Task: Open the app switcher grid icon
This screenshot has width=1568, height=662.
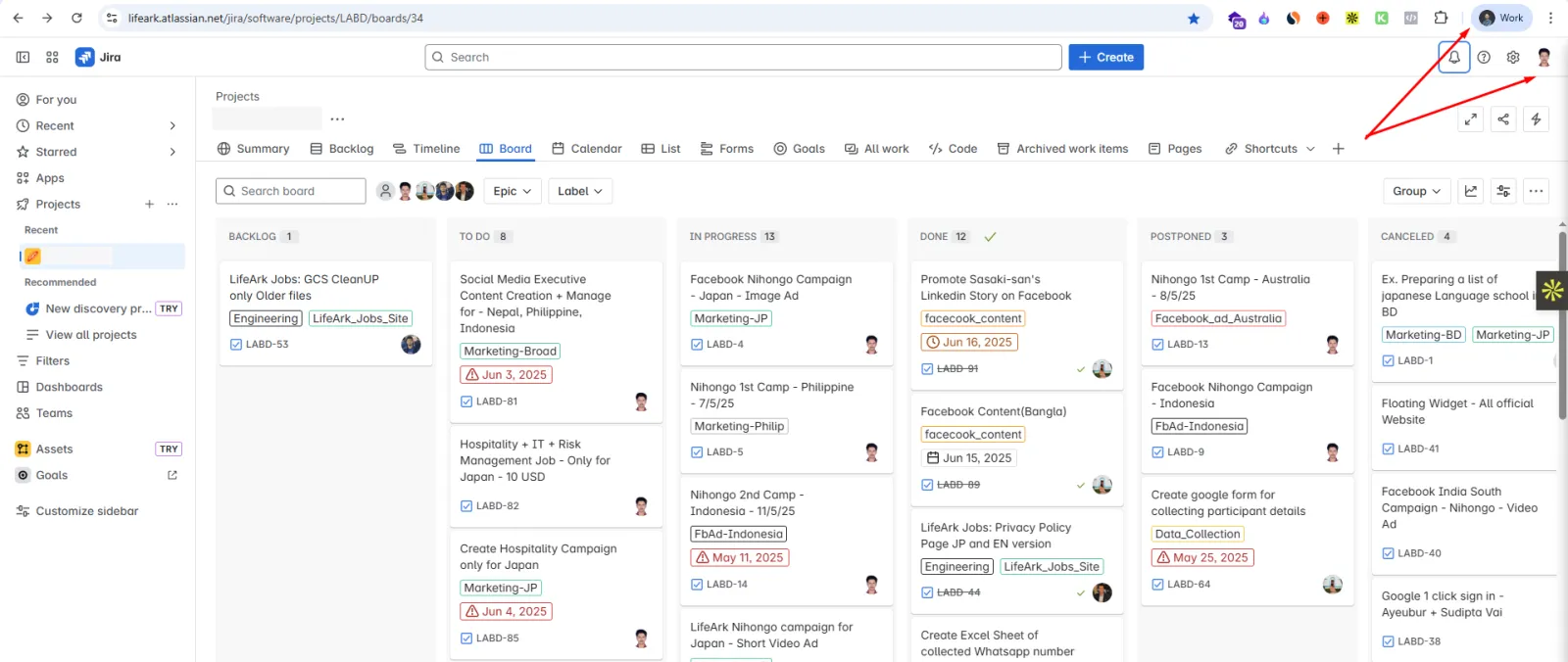Action: pos(52,57)
